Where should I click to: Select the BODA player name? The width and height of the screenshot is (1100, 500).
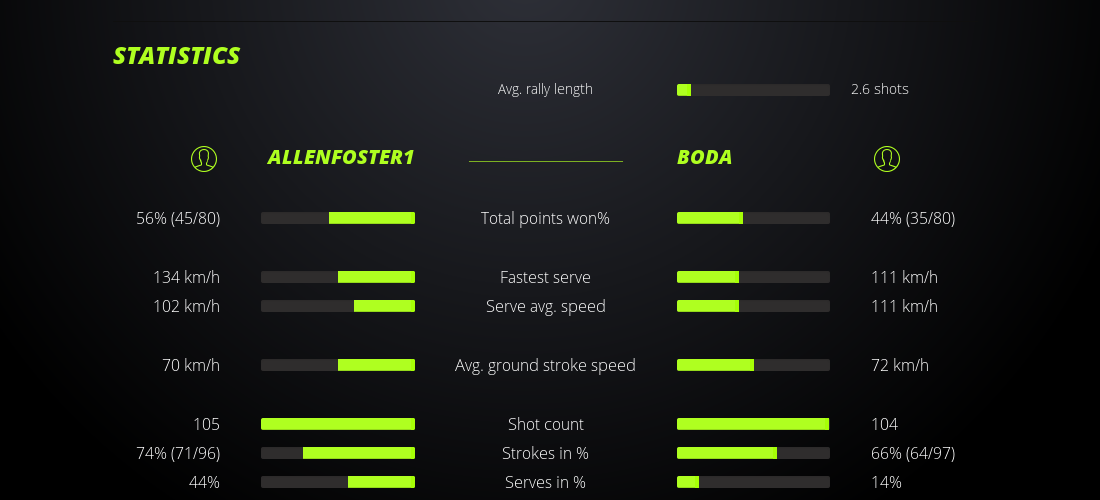tap(704, 157)
